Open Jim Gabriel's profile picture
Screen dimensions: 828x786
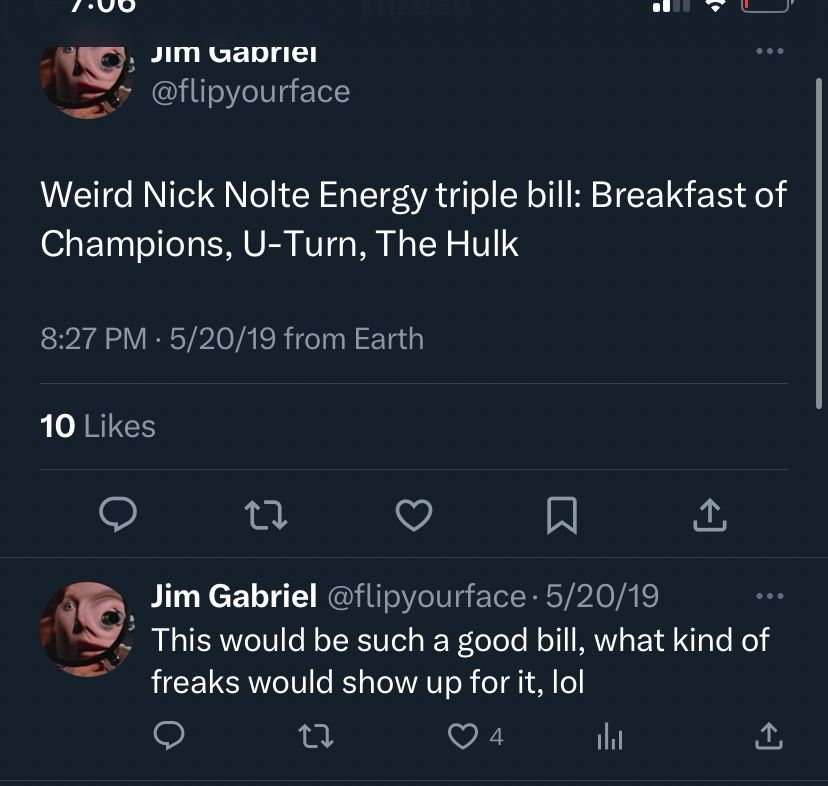(x=88, y=79)
